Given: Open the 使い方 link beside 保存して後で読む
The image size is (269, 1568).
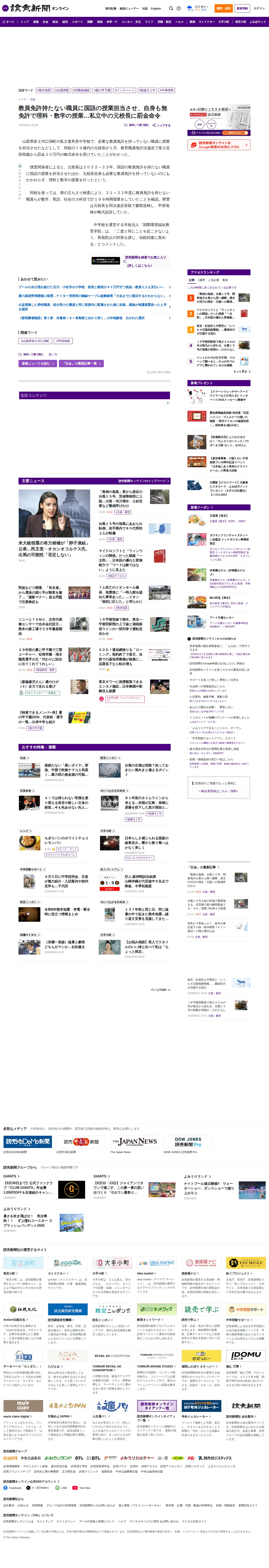Looking at the screenshot, I should tap(53, 354).
